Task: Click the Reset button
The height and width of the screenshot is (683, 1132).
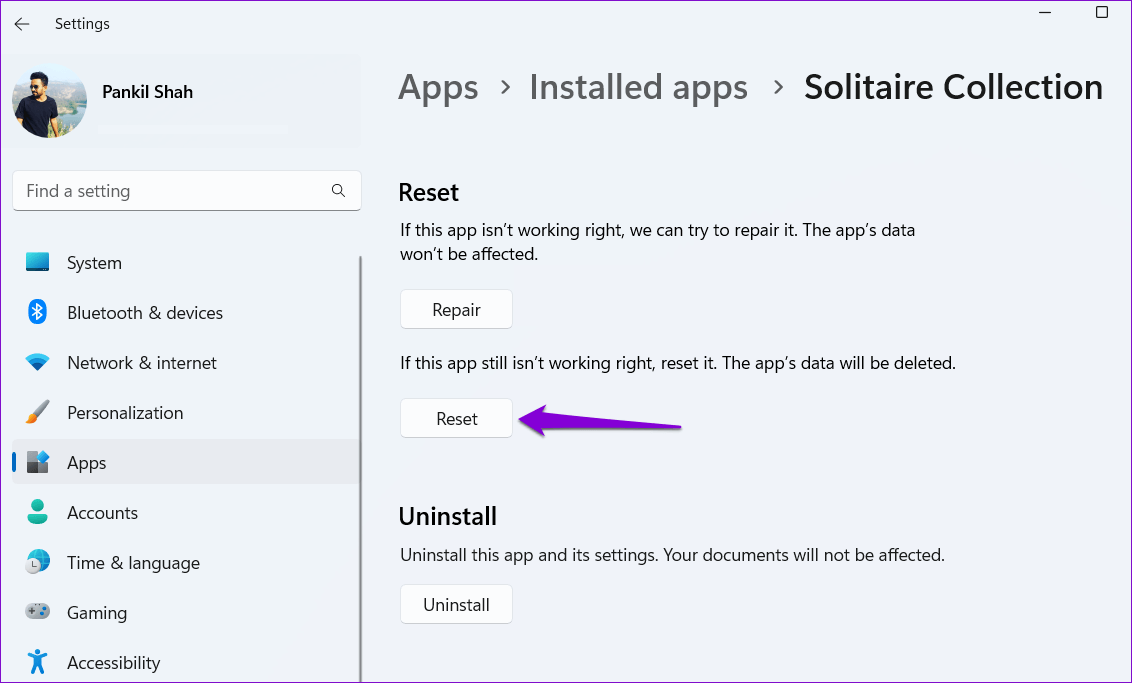Action: pos(456,418)
